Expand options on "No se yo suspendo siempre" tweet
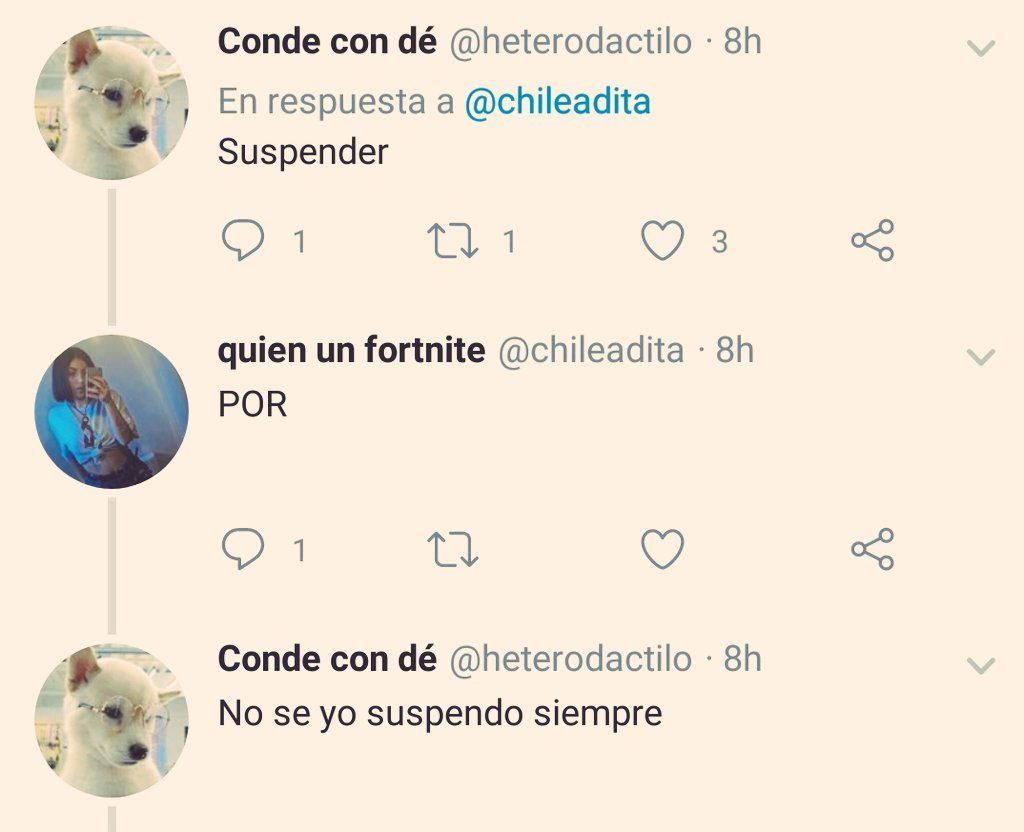Image resolution: width=1024 pixels, height=832 pixels. (x=981, y=665)
